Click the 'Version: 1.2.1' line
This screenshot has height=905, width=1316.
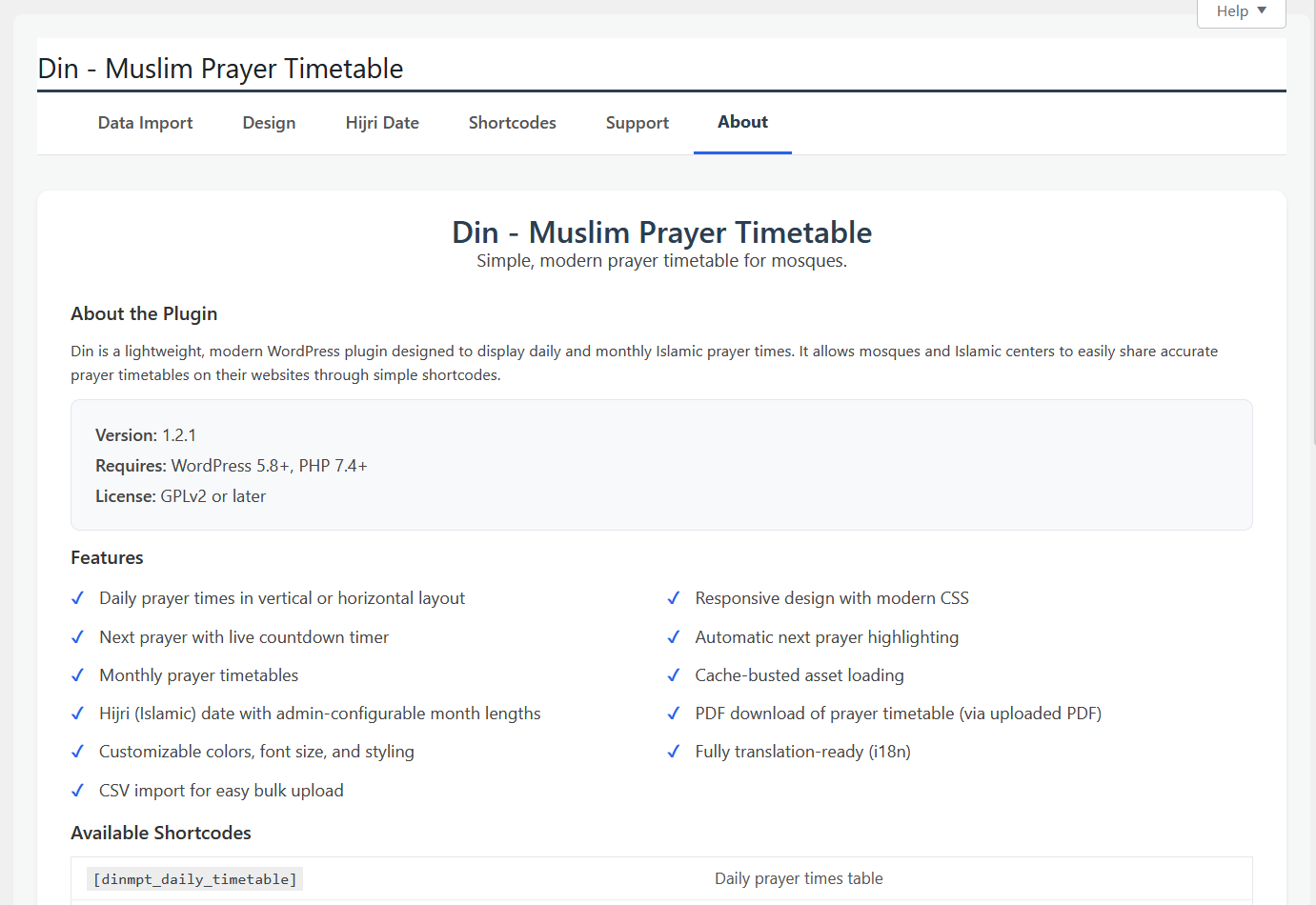146,435
